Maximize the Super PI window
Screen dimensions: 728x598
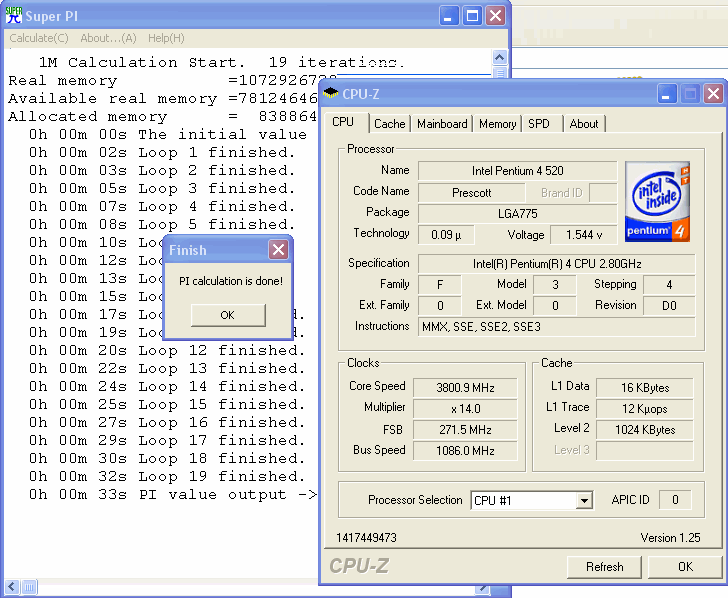pos(472,16)
